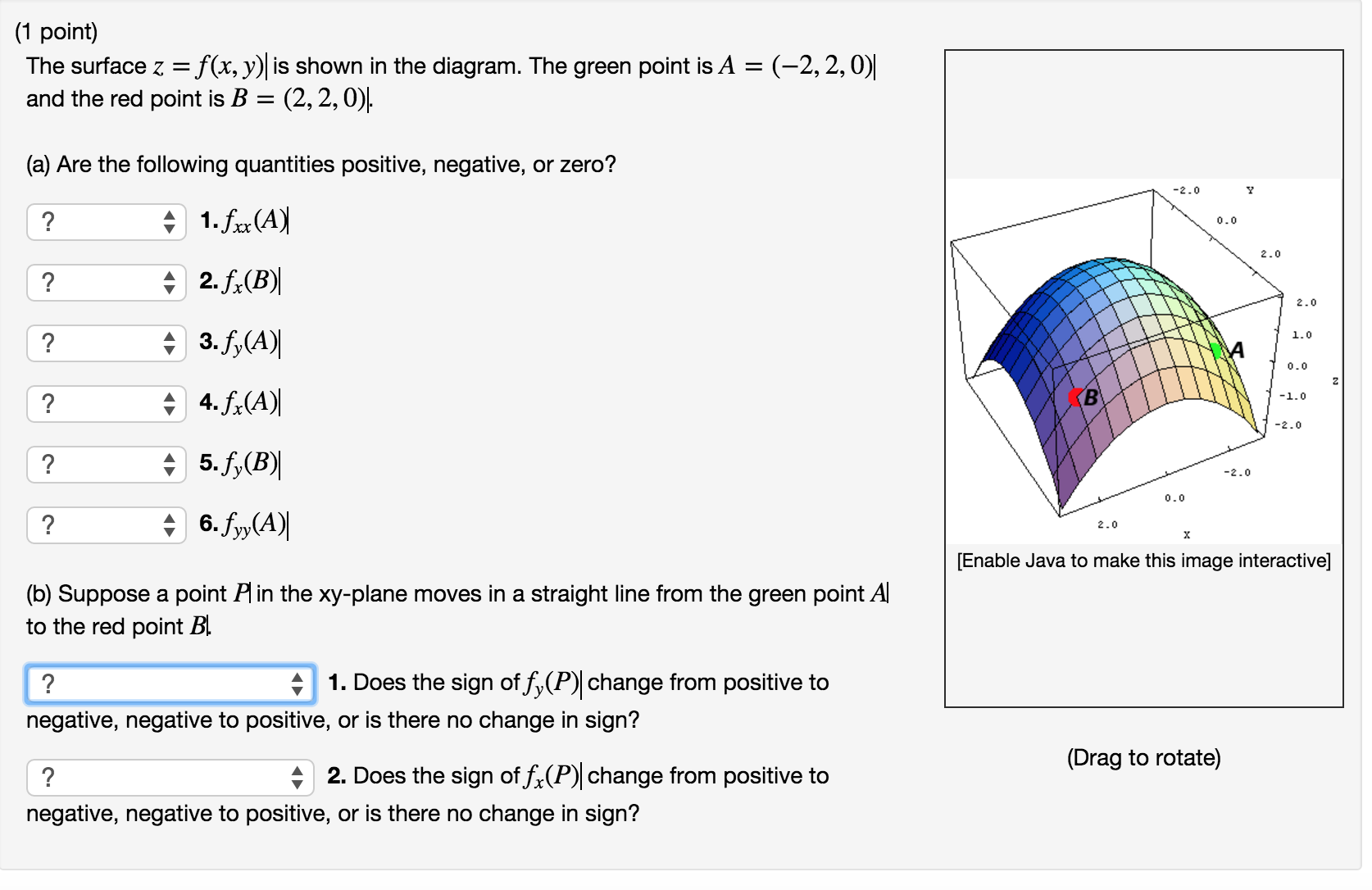Open the dropdown for f_y(B)
Viewport: 1372px width, 890px height.
(106, 465)
